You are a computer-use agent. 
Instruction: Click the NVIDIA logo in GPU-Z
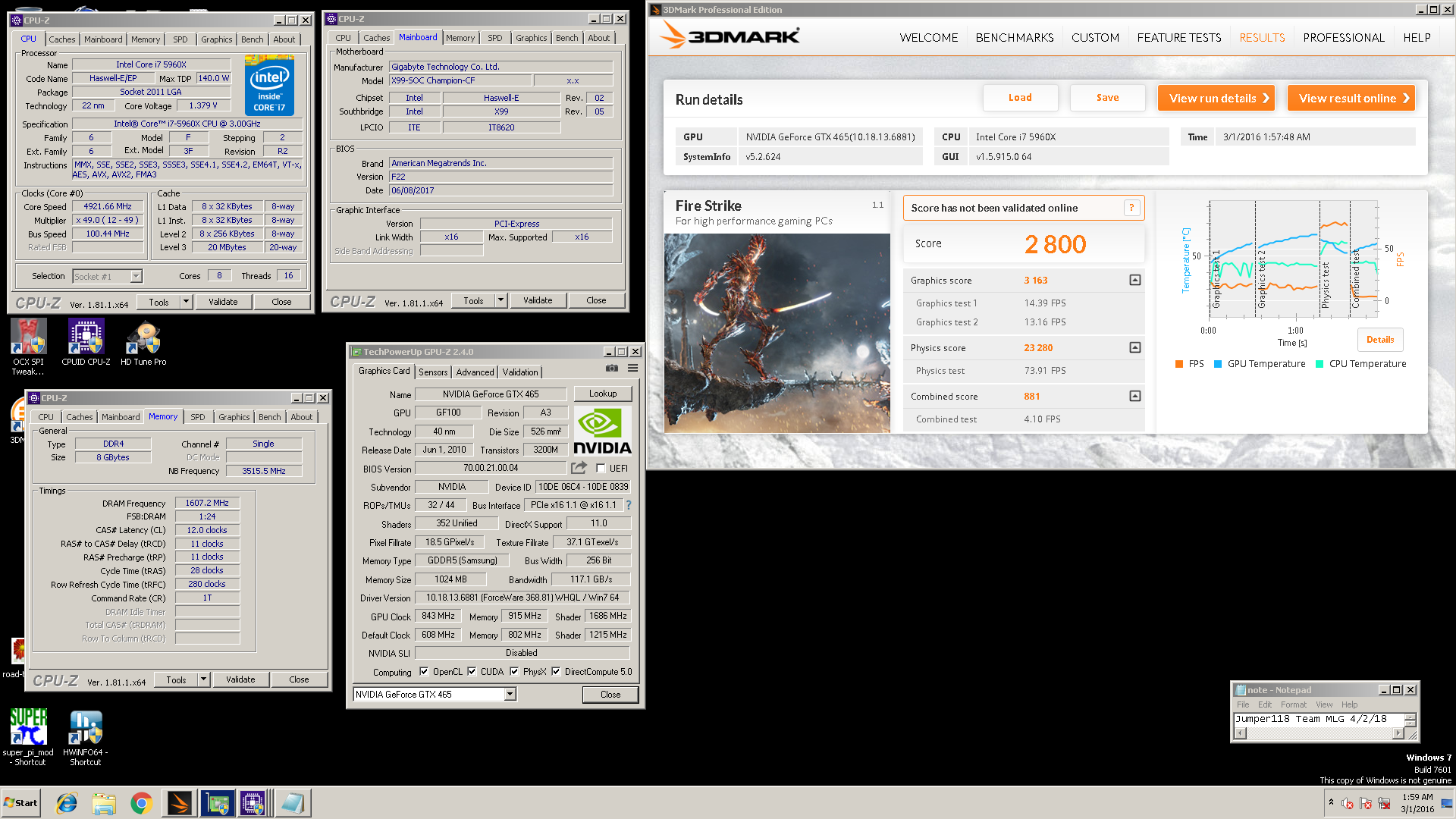click(x=602, y=431)
